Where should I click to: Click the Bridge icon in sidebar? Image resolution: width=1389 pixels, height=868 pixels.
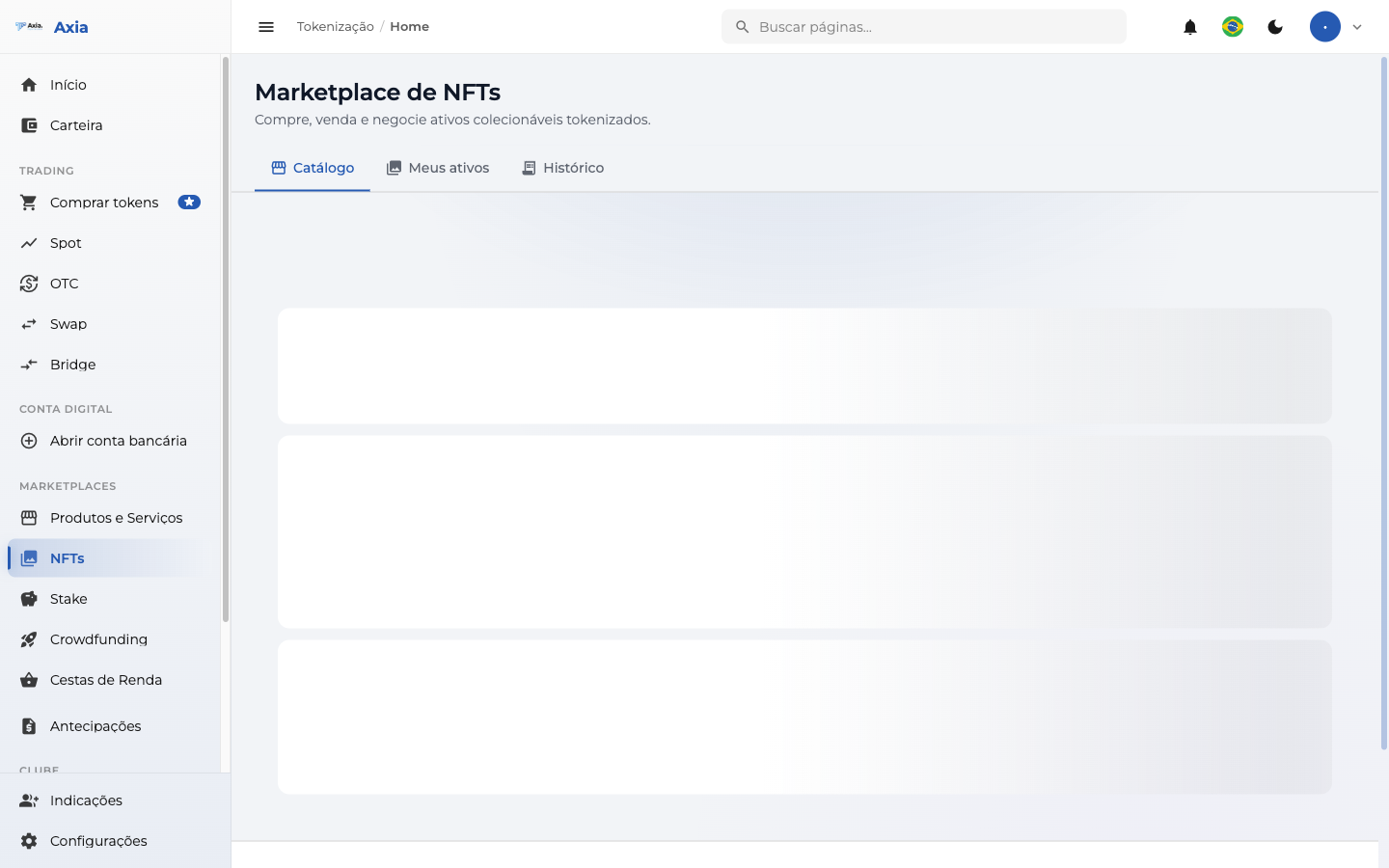(29, 365)
